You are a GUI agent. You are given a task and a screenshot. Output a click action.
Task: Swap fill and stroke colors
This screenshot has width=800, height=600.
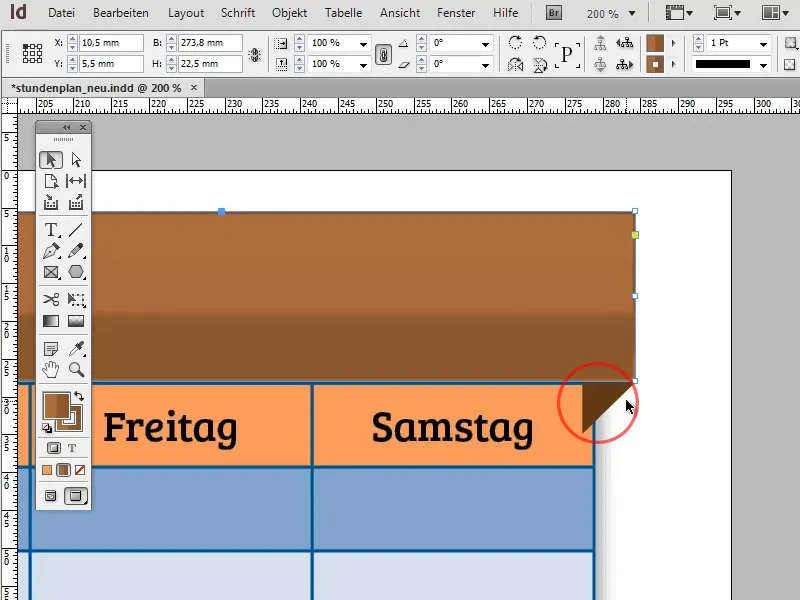[x=79, y=396]
